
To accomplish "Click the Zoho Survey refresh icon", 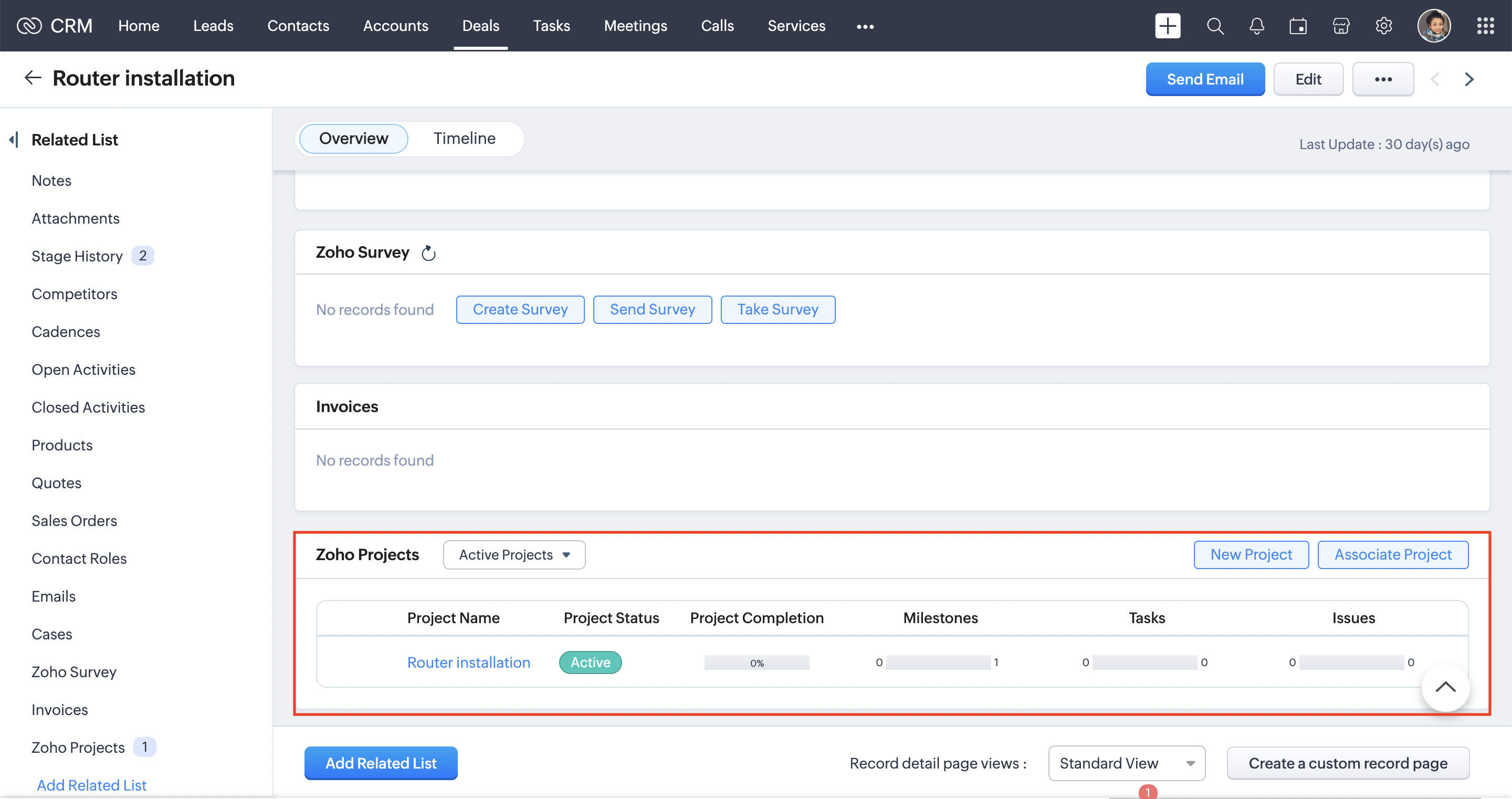I will [428, 253].
